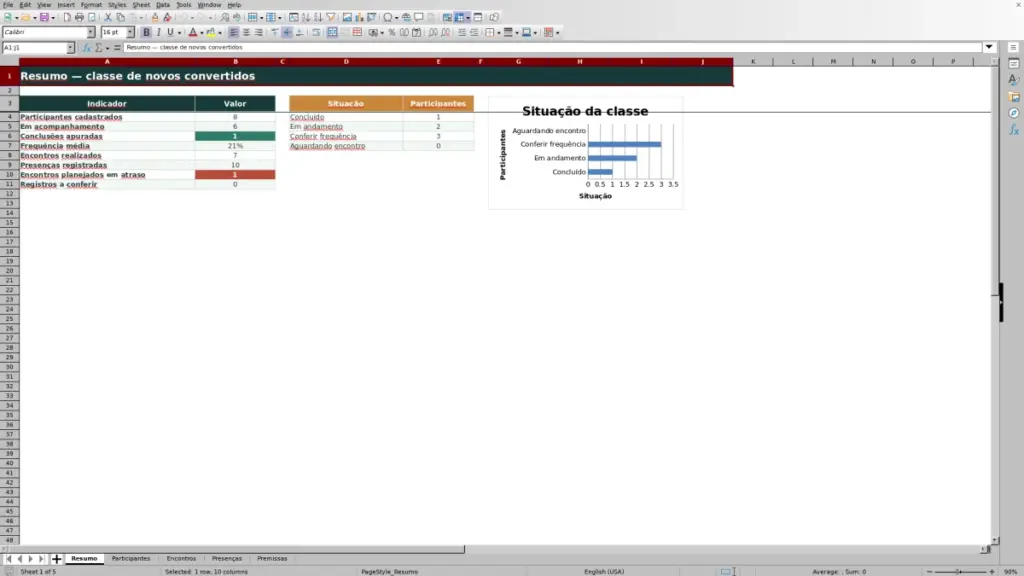The image size is (1024, 576).
Task: Go to the last sheet arrow
Action: 41,559
